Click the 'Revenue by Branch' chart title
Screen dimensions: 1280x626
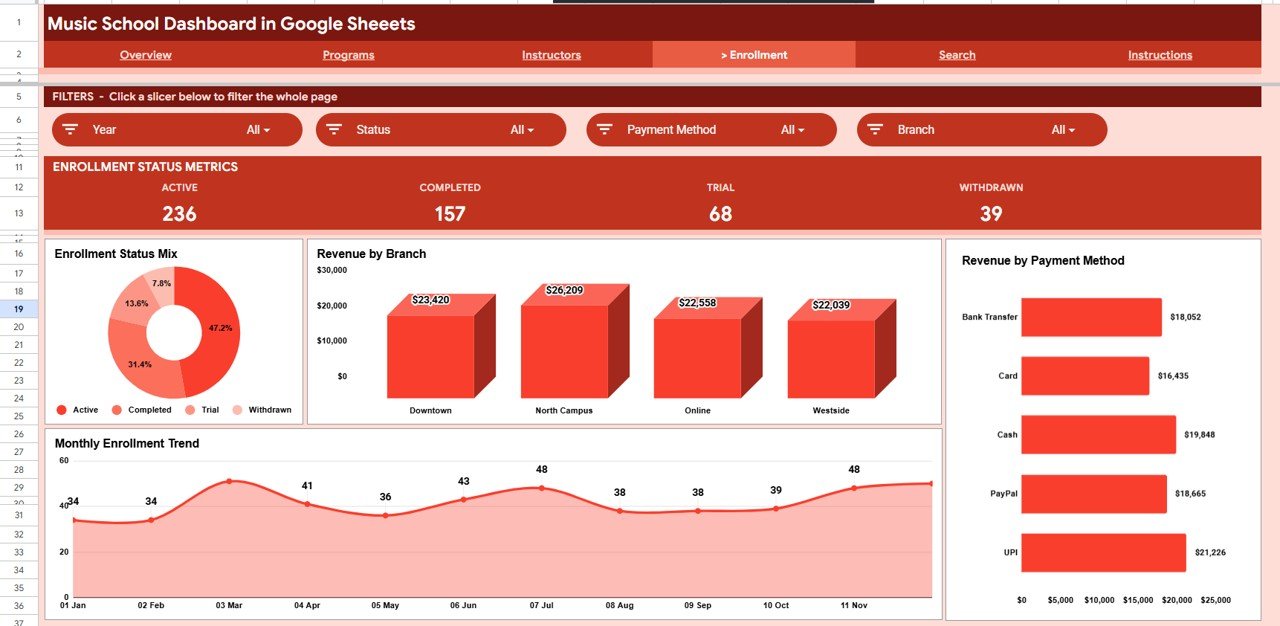371,254
